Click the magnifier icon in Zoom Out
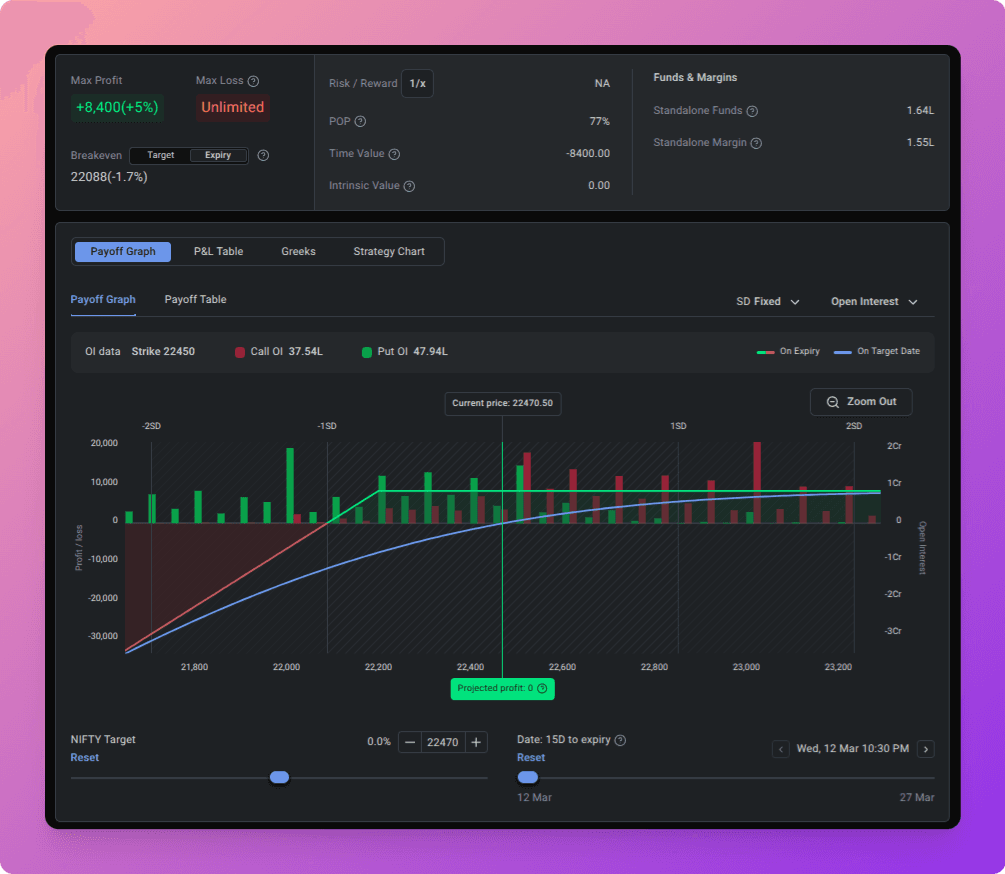The height and width of the screenshot is (874, 1005). tap(832, 402)
